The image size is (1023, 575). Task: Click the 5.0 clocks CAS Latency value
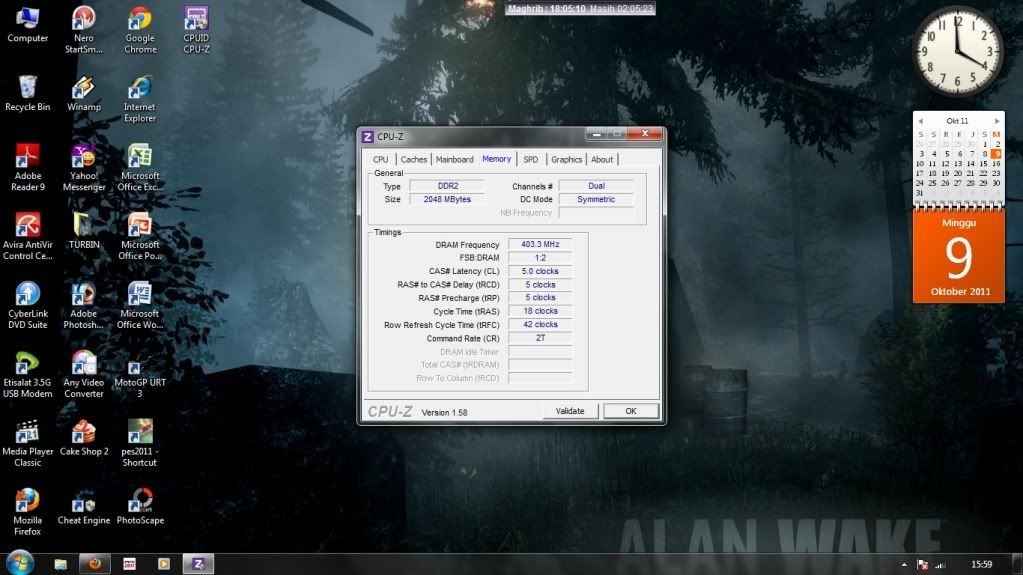point(540,271)
